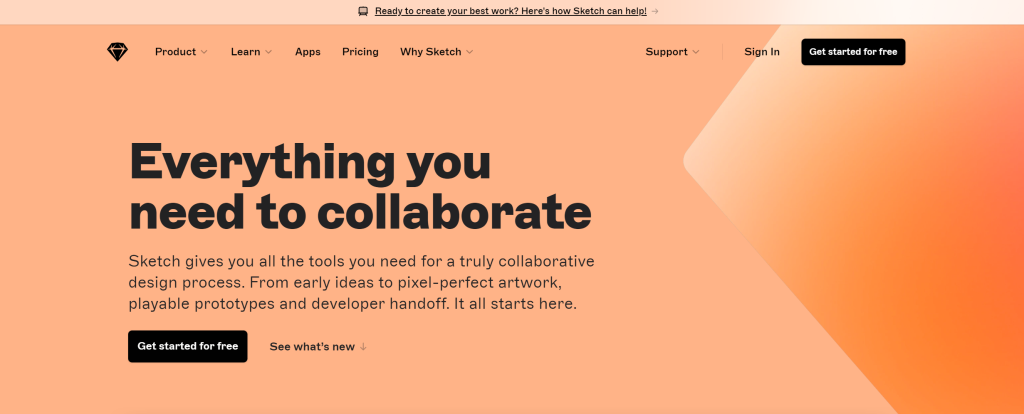Click hero Get started for free button
Image resolution: width=1024 pixels, height=414 pixels.
[187, 346]
